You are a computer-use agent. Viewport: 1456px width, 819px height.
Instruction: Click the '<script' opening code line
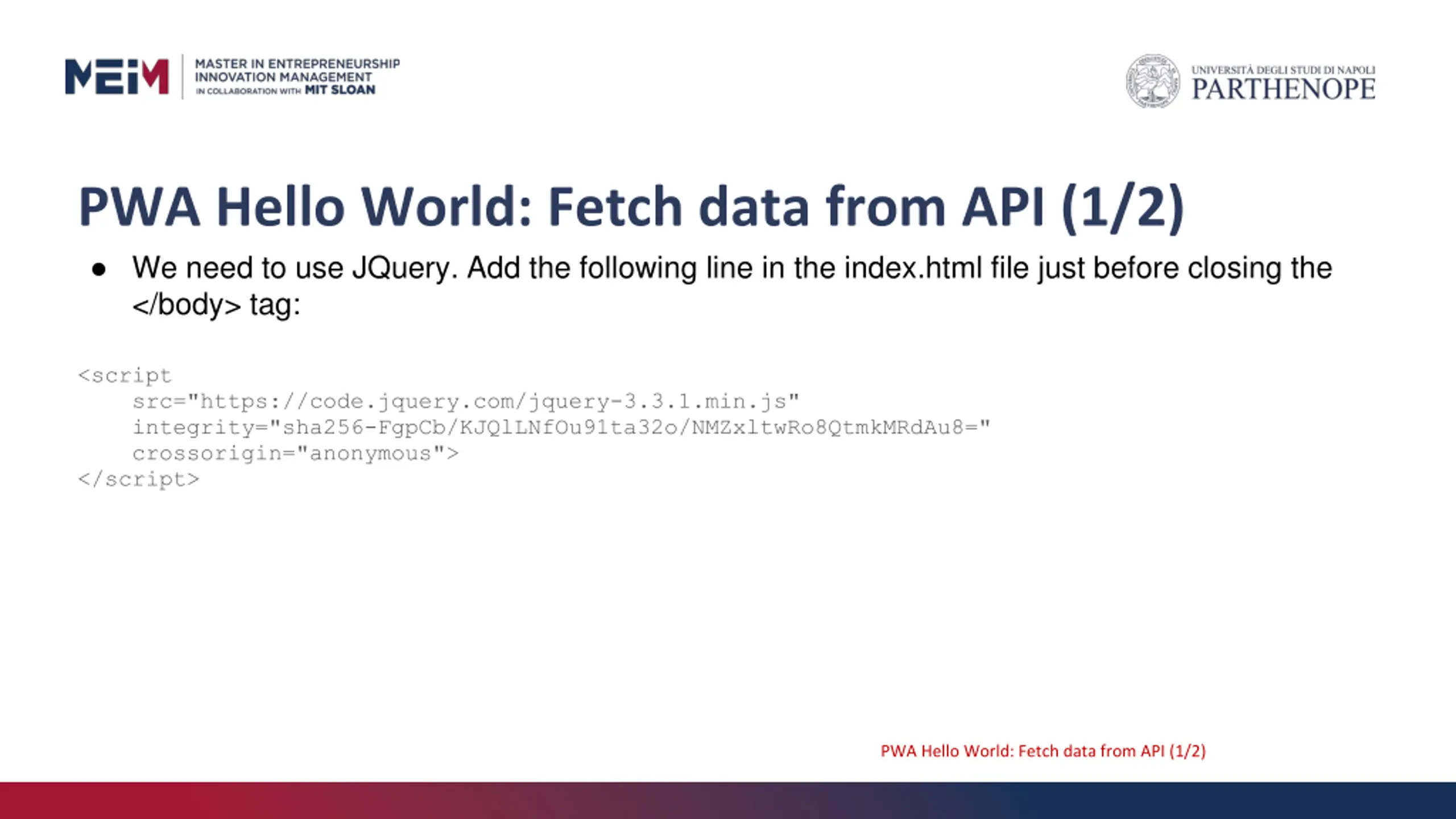(125, 375)
